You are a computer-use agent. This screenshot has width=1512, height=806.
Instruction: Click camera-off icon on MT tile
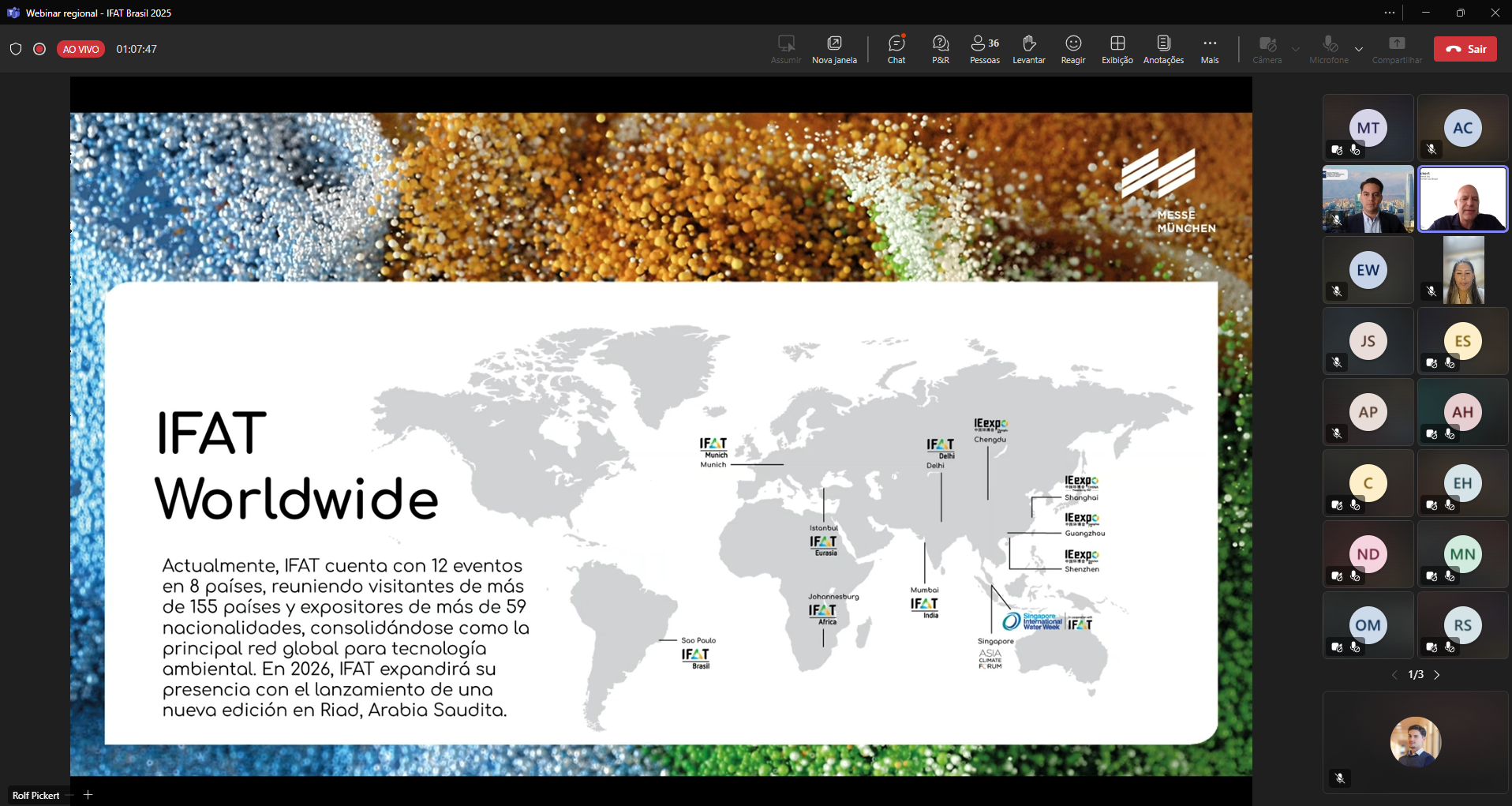(x=1337, y=149)
